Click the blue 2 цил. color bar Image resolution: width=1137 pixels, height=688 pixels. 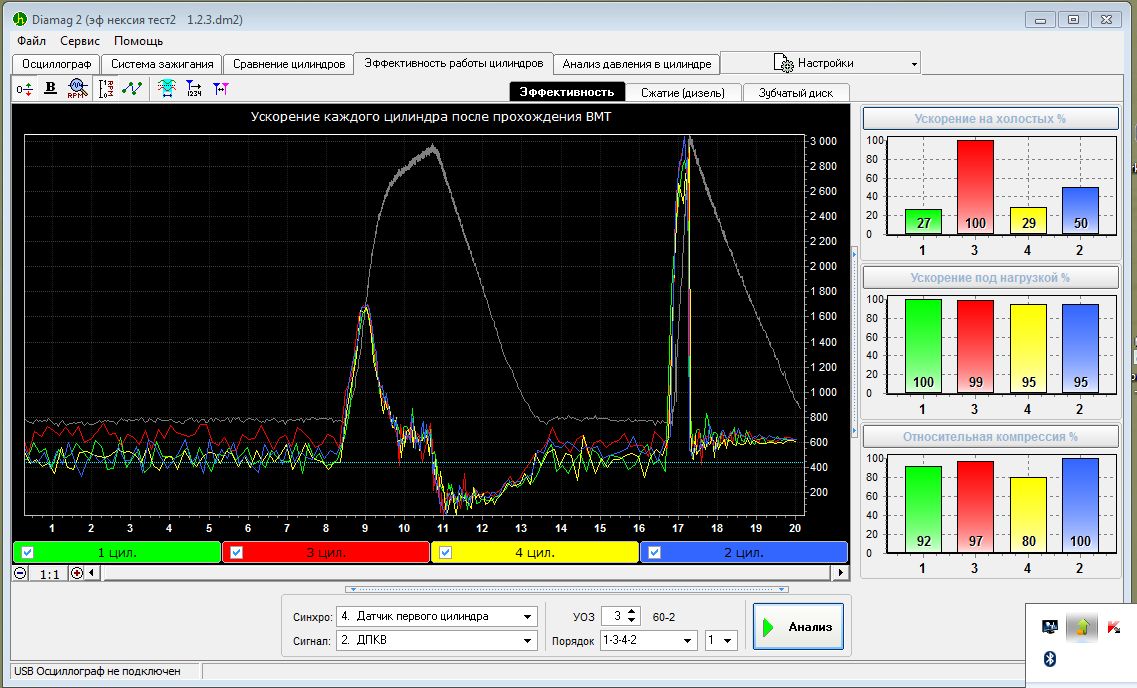click(x=744, y=552)
